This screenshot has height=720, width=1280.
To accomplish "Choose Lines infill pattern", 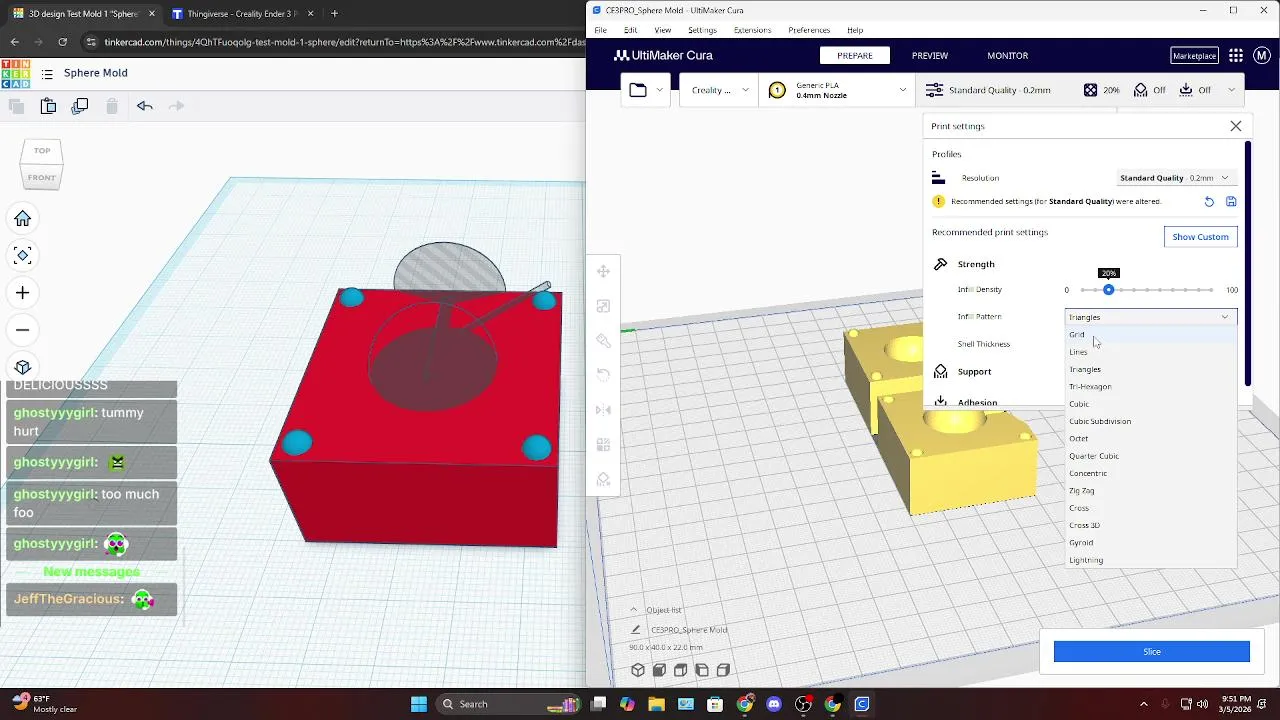I will click(1151, 352).
